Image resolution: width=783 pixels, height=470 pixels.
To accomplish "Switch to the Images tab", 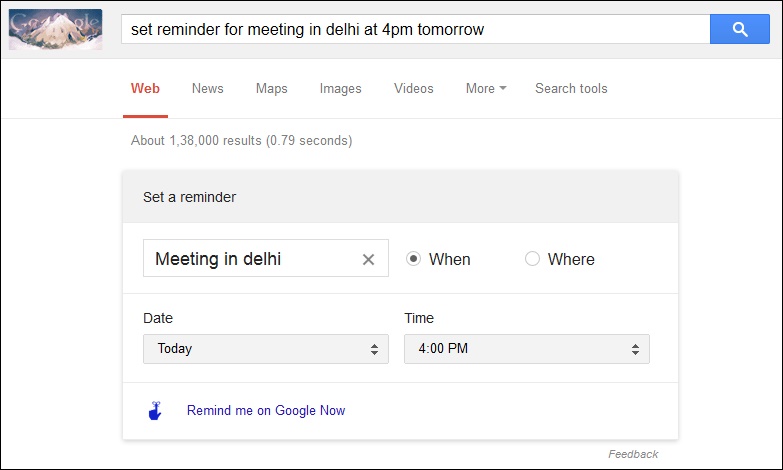I will tap(341, 88).
